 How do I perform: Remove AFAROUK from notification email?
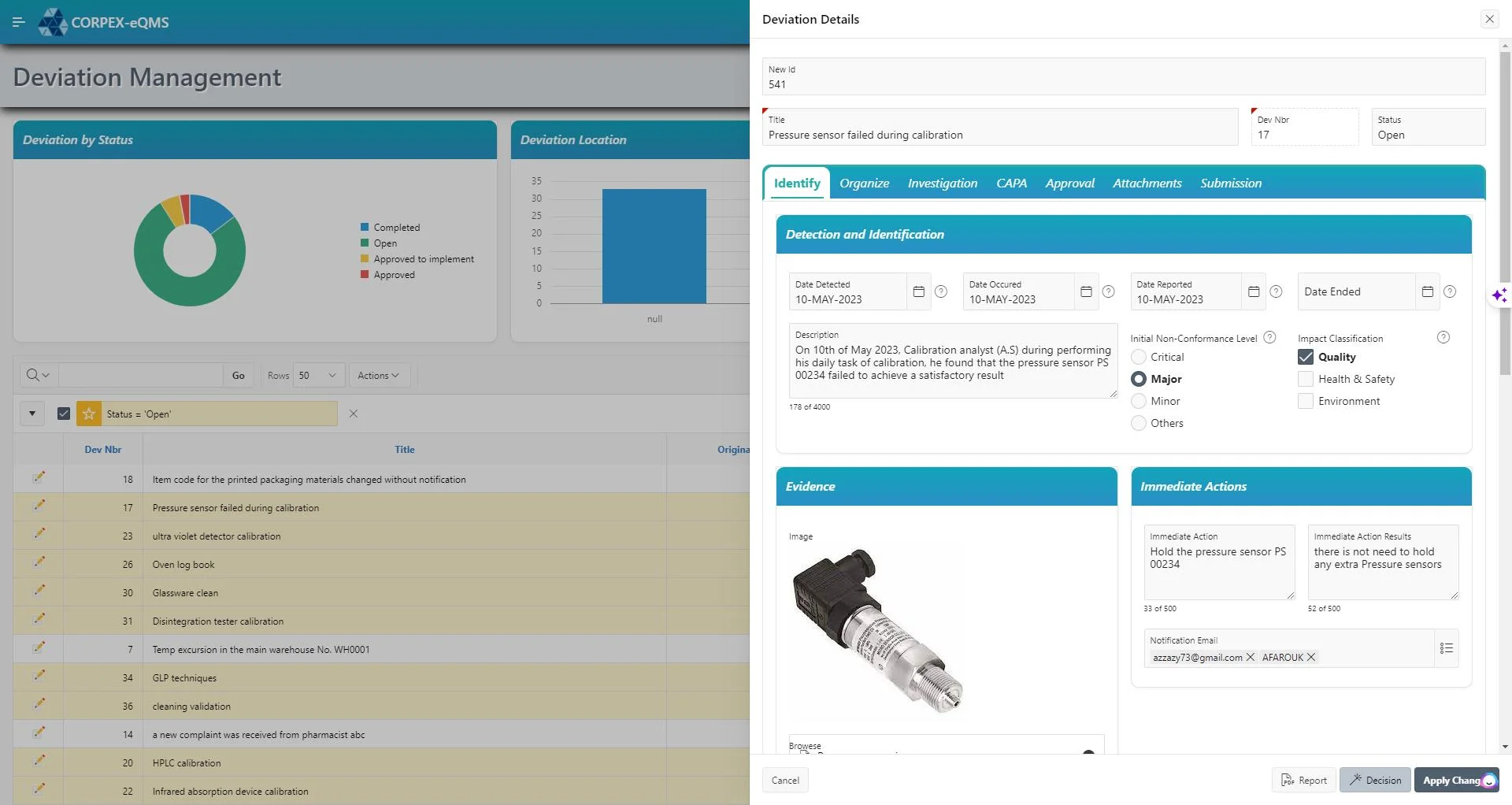coord(1311,658)
